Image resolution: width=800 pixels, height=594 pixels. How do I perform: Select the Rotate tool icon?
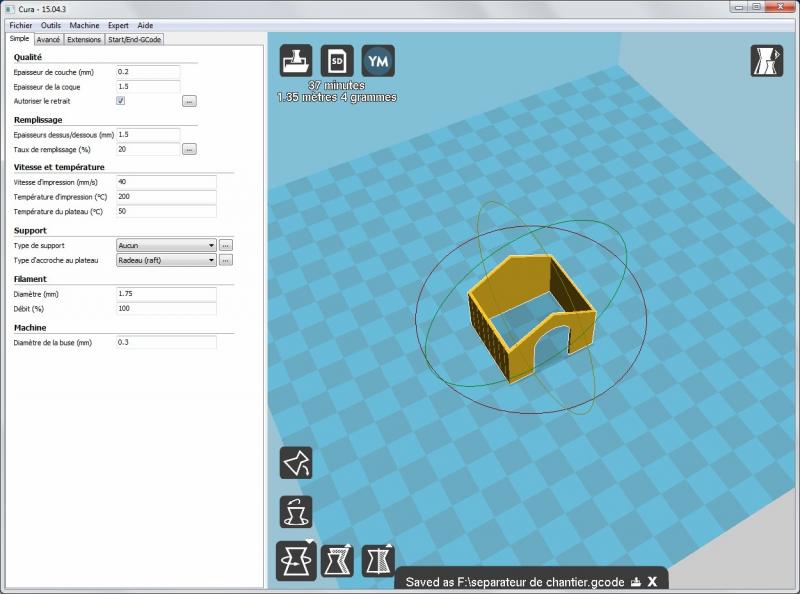296,561
